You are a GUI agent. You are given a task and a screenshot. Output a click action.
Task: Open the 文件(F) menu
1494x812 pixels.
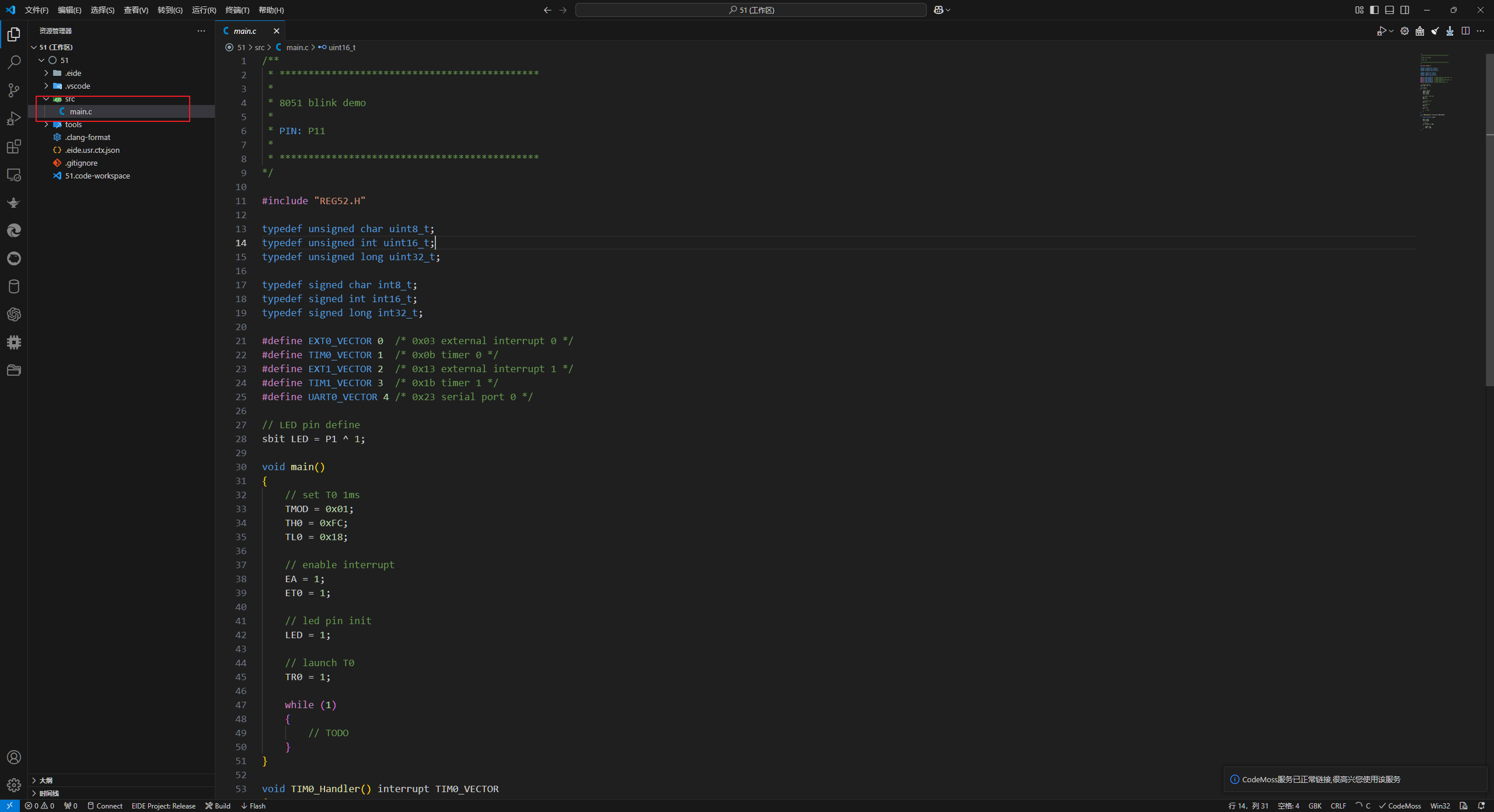pos(37,10)
